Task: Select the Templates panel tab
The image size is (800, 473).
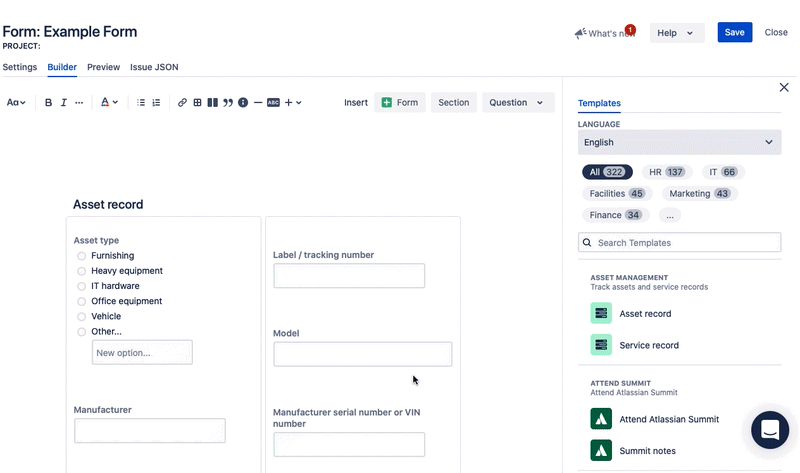Action: [x=599, y=103]
